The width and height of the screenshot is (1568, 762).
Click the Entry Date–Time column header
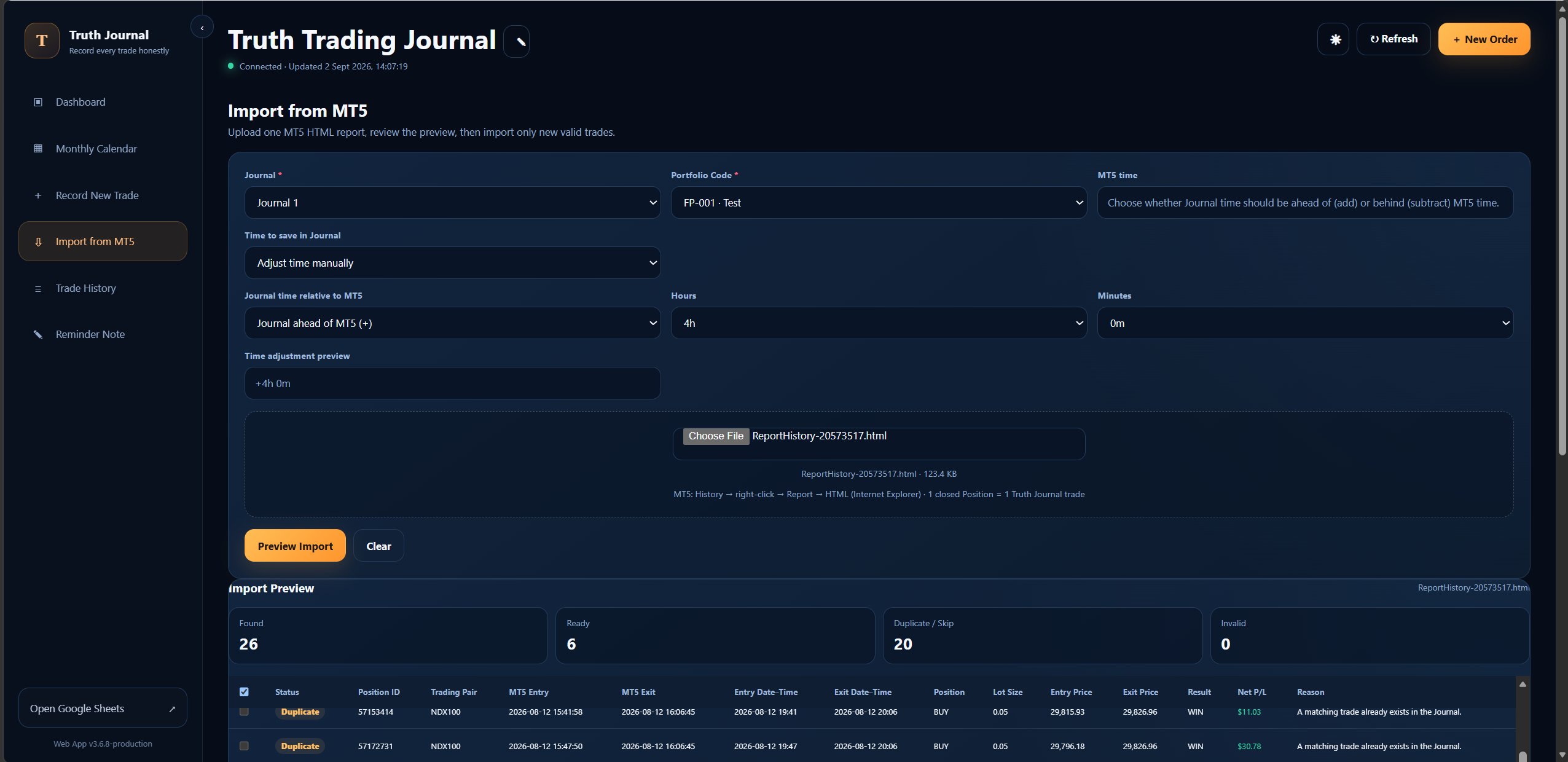766,692
